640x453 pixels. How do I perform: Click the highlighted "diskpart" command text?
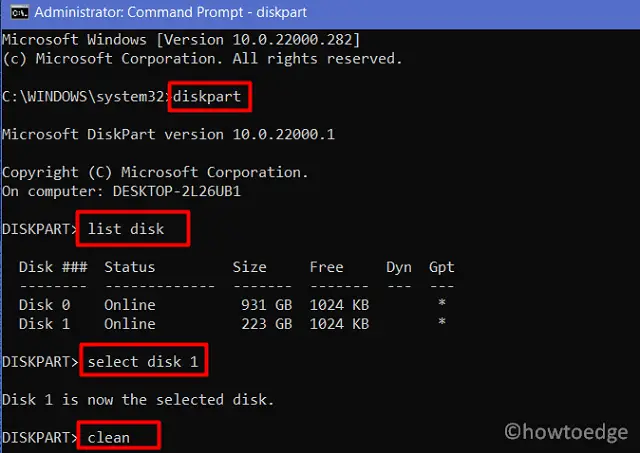[x=210, y=97]
